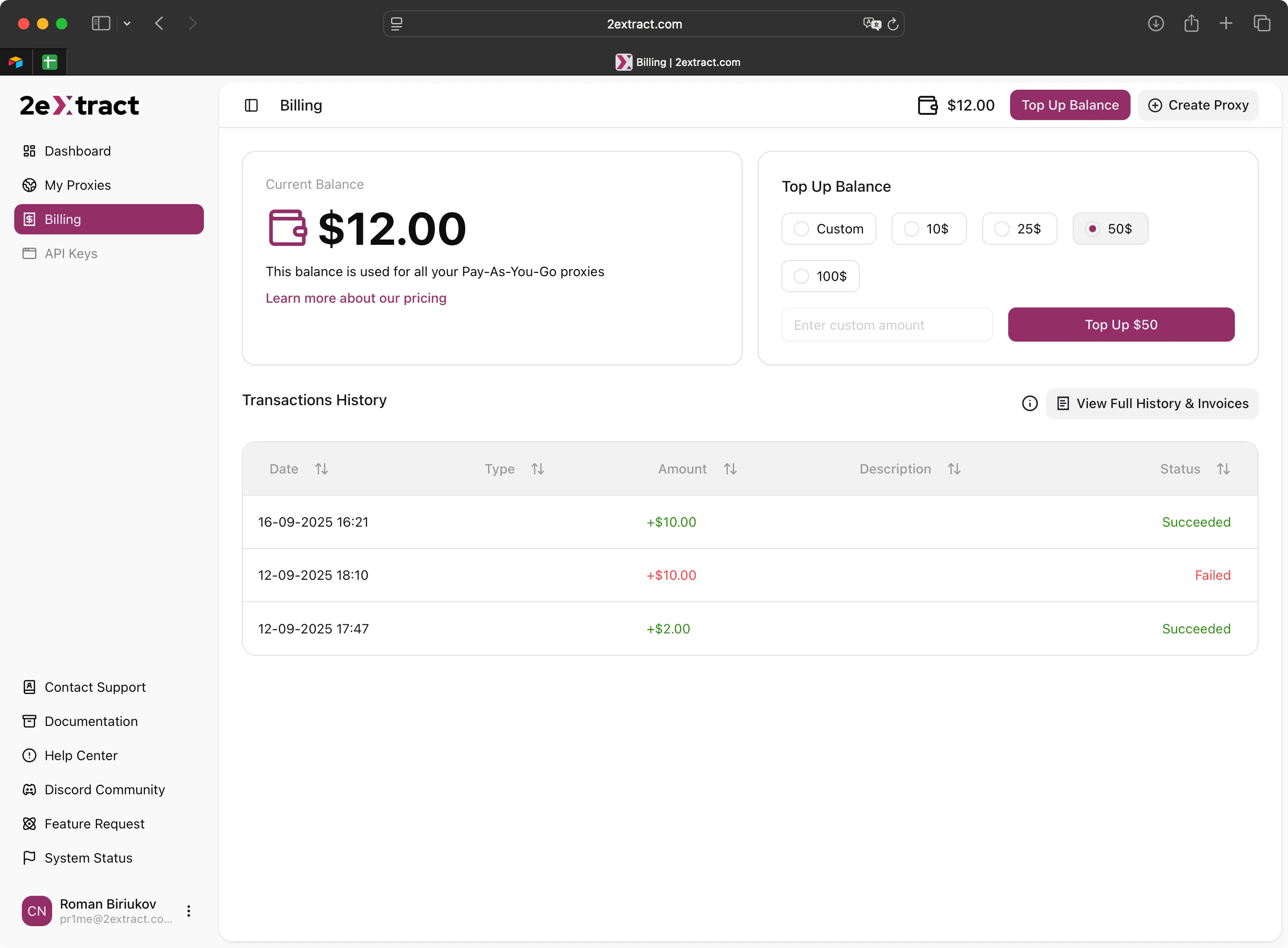The image size is (1288, 948).
Task: Open Safari's share icon
Action: click(1191, 24)
